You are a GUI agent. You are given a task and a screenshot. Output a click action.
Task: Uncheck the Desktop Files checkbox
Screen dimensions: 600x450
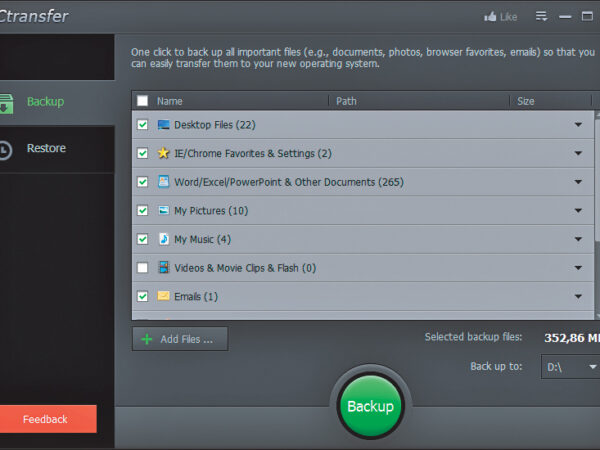click(142, 125)
